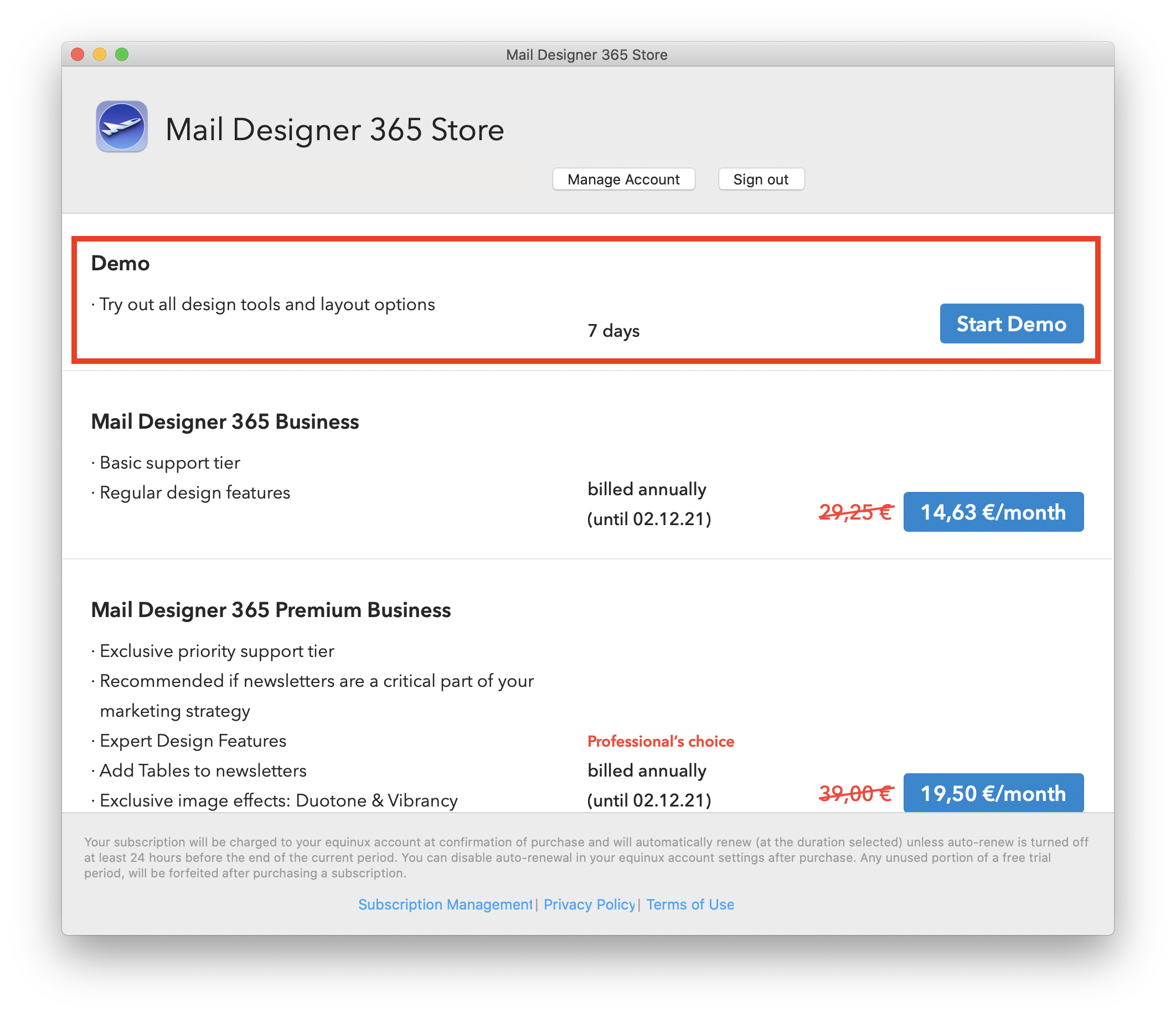Click the strikethrough 29,25 € price
Screen dimensions: 1176x1017
tap(856, 512)
